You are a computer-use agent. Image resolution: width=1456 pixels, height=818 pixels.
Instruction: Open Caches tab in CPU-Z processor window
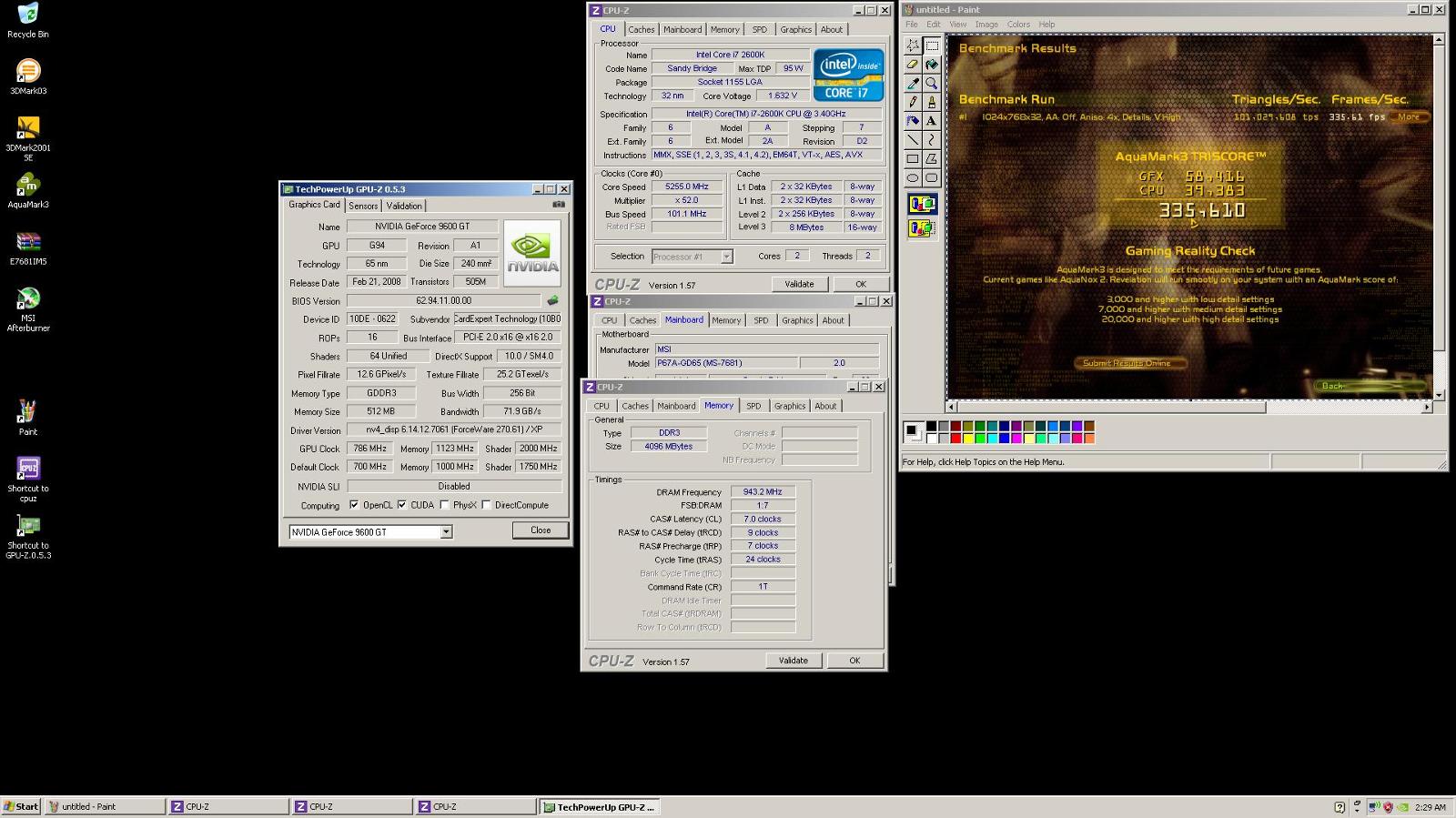pos(641,30)
